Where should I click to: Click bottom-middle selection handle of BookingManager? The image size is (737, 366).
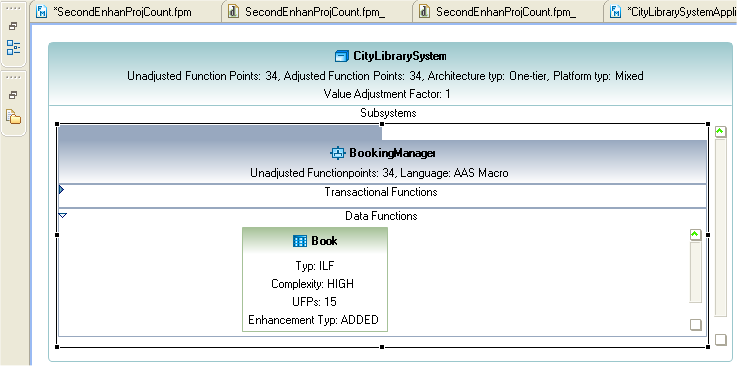point(382,347)
